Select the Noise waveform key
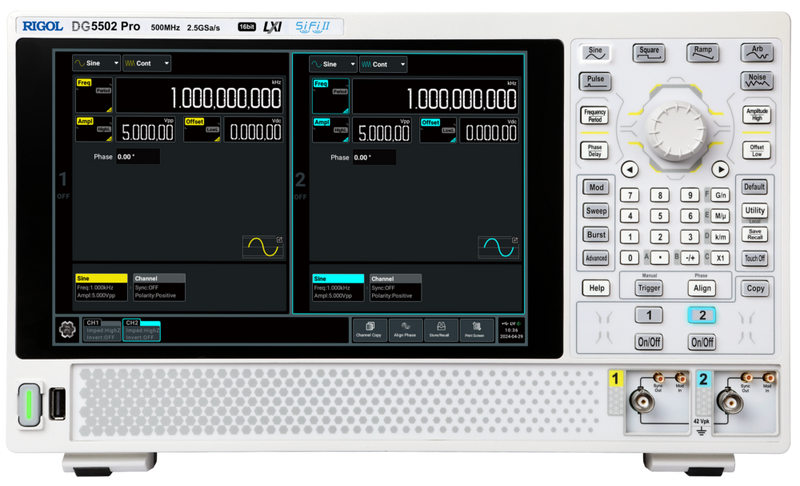The width and height of the screenshot is (800, 486). point(757,81)
